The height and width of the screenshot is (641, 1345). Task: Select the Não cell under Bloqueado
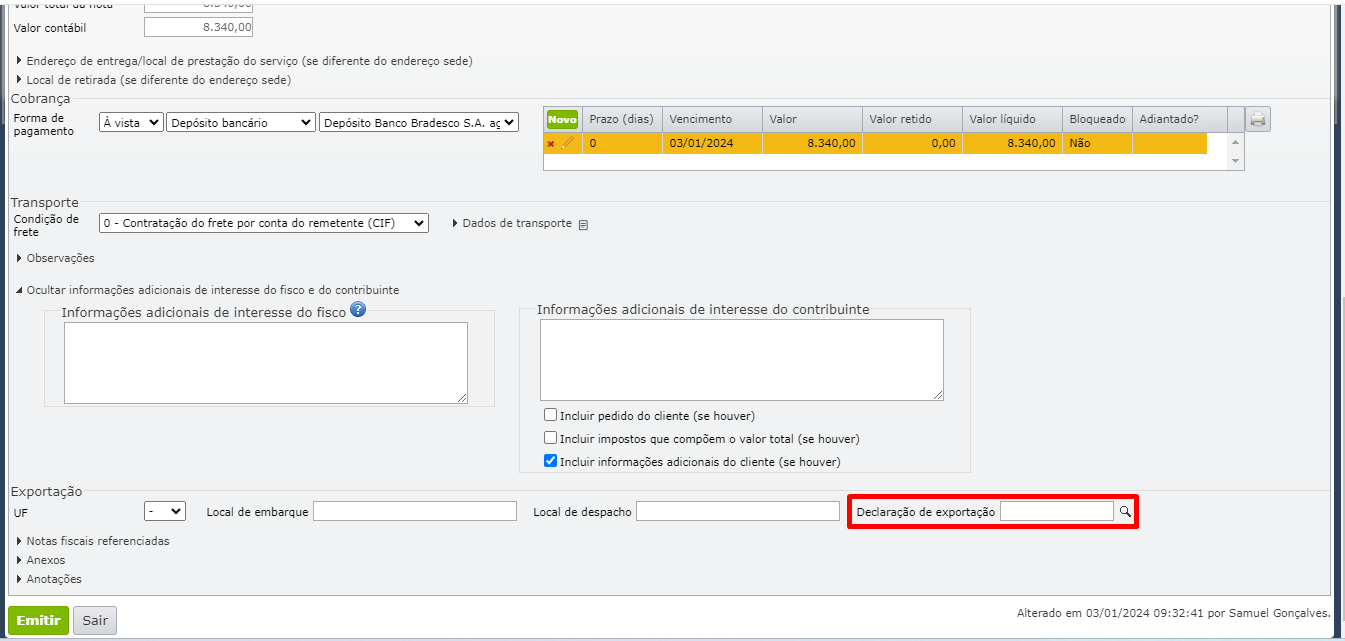pyautogui.click(x=1097, y=143)
